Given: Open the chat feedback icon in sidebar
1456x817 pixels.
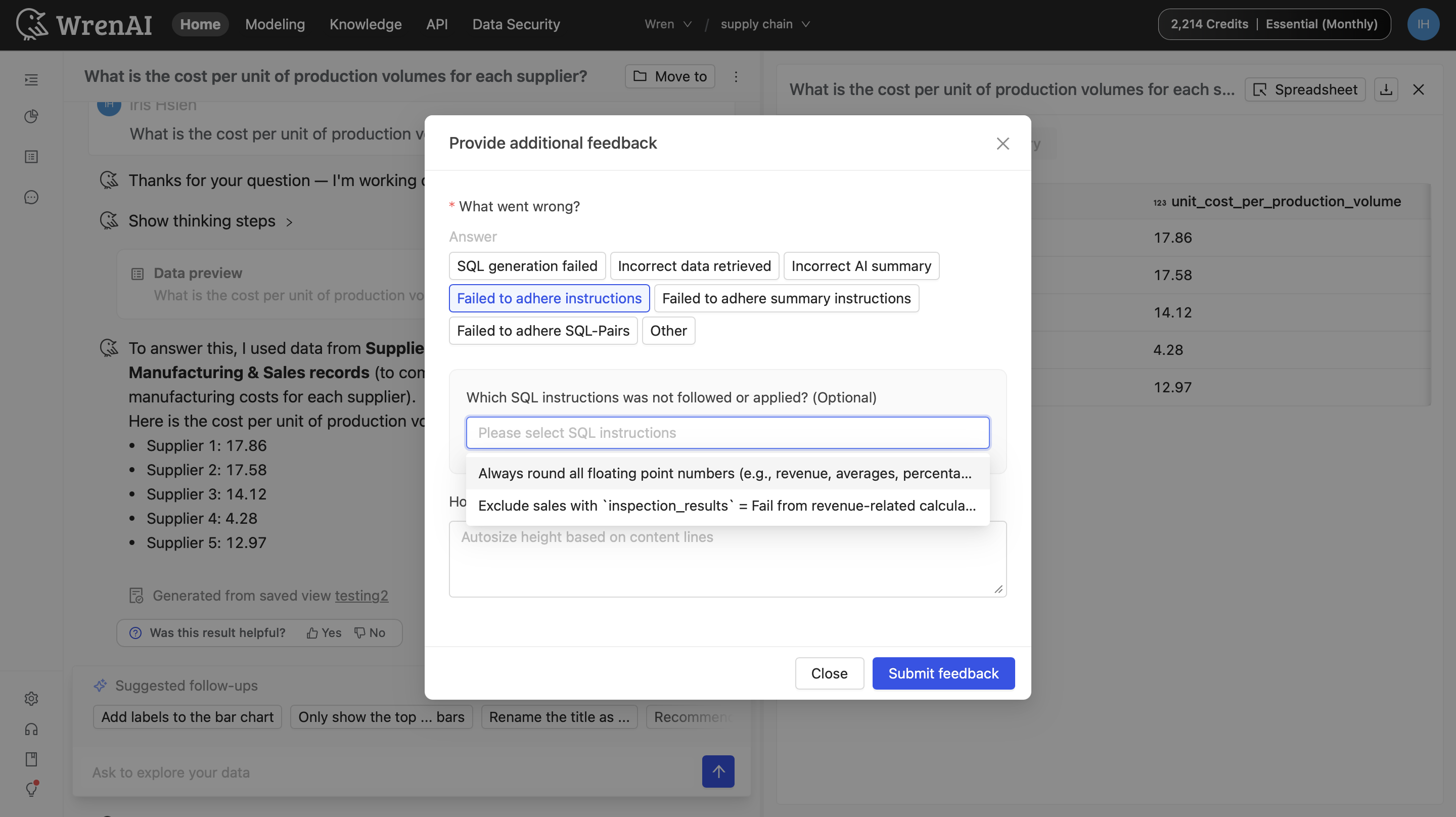Looking at the screenshot, I should [x=31, y=197].
